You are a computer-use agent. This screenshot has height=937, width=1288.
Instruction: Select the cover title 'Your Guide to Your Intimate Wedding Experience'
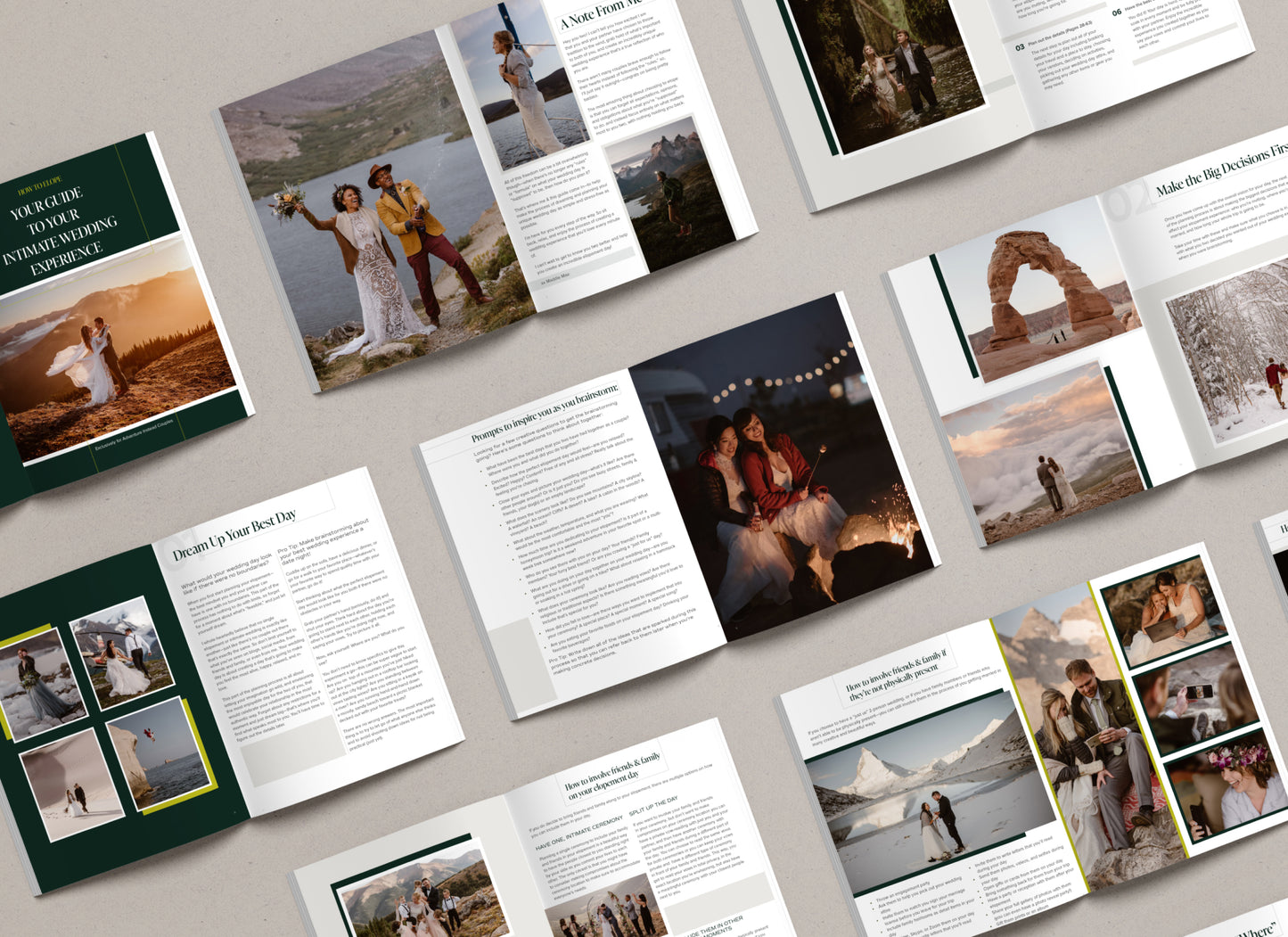pyautogui.click(x=61, y=232)
